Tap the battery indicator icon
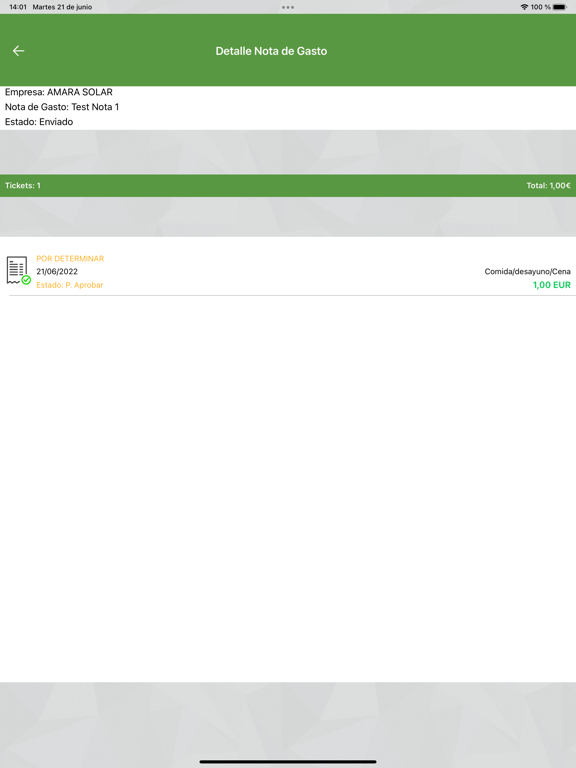This screenshot has height=768, width=576. pyautogui.click(x=560, y=7)
